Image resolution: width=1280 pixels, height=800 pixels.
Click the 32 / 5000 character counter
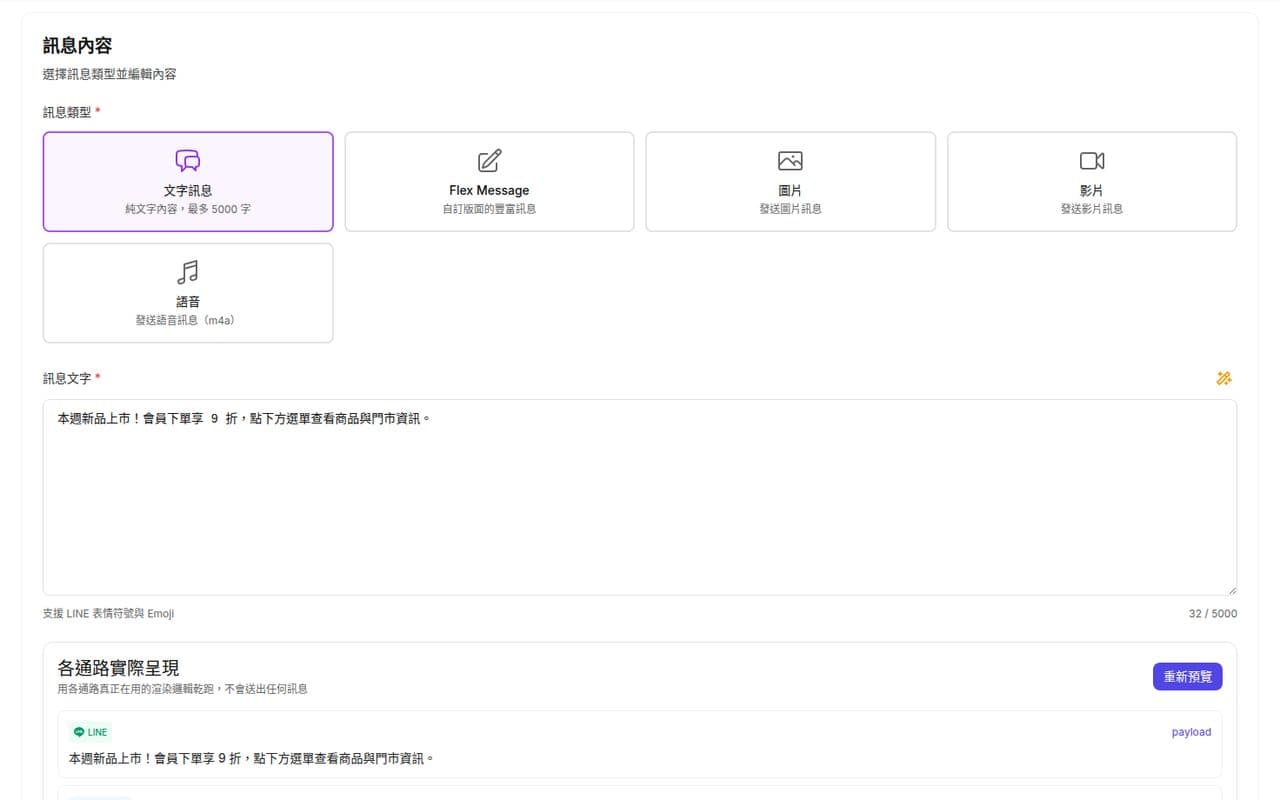point(1213,613)
